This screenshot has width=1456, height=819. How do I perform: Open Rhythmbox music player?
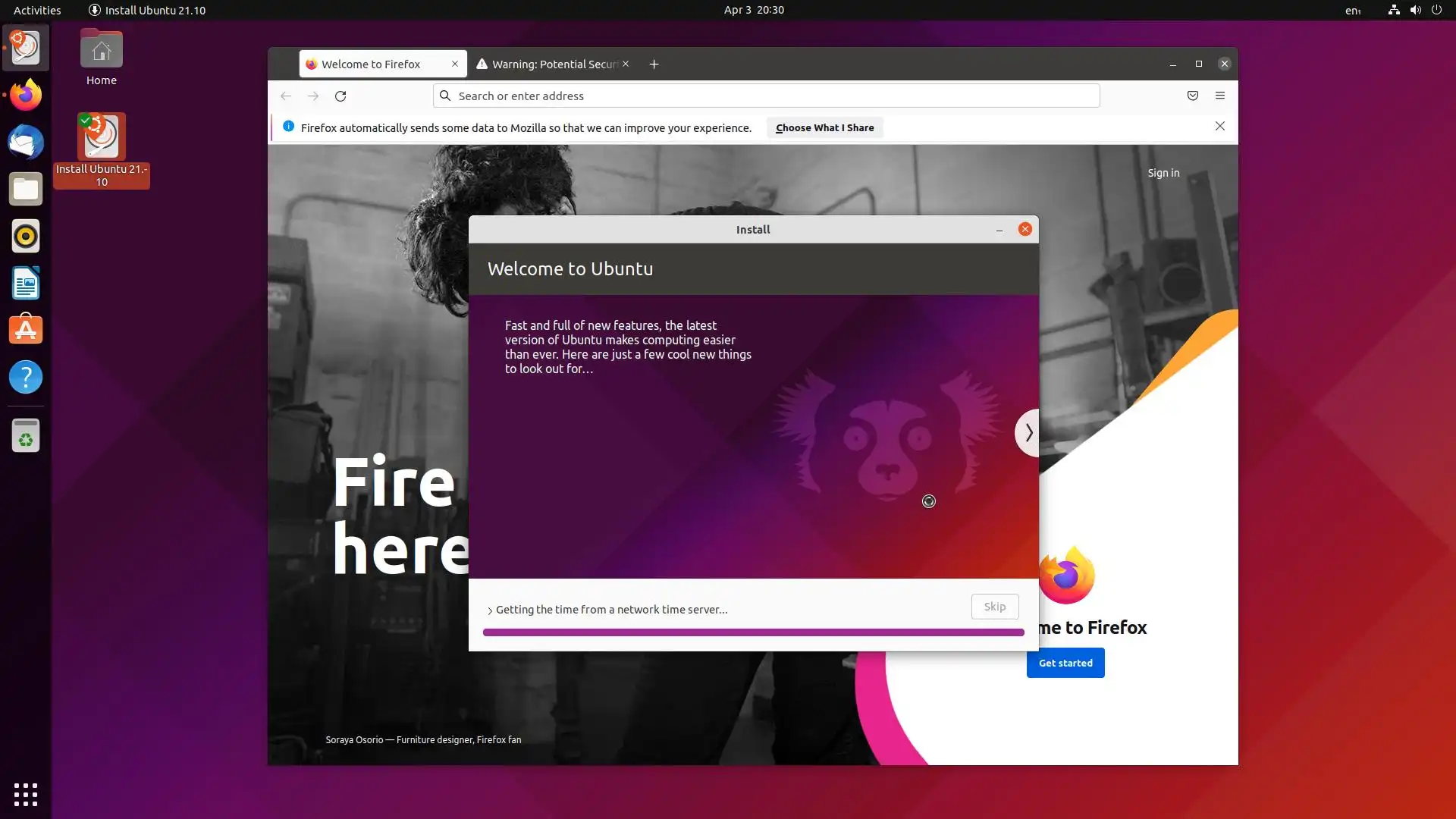(25, 236)
